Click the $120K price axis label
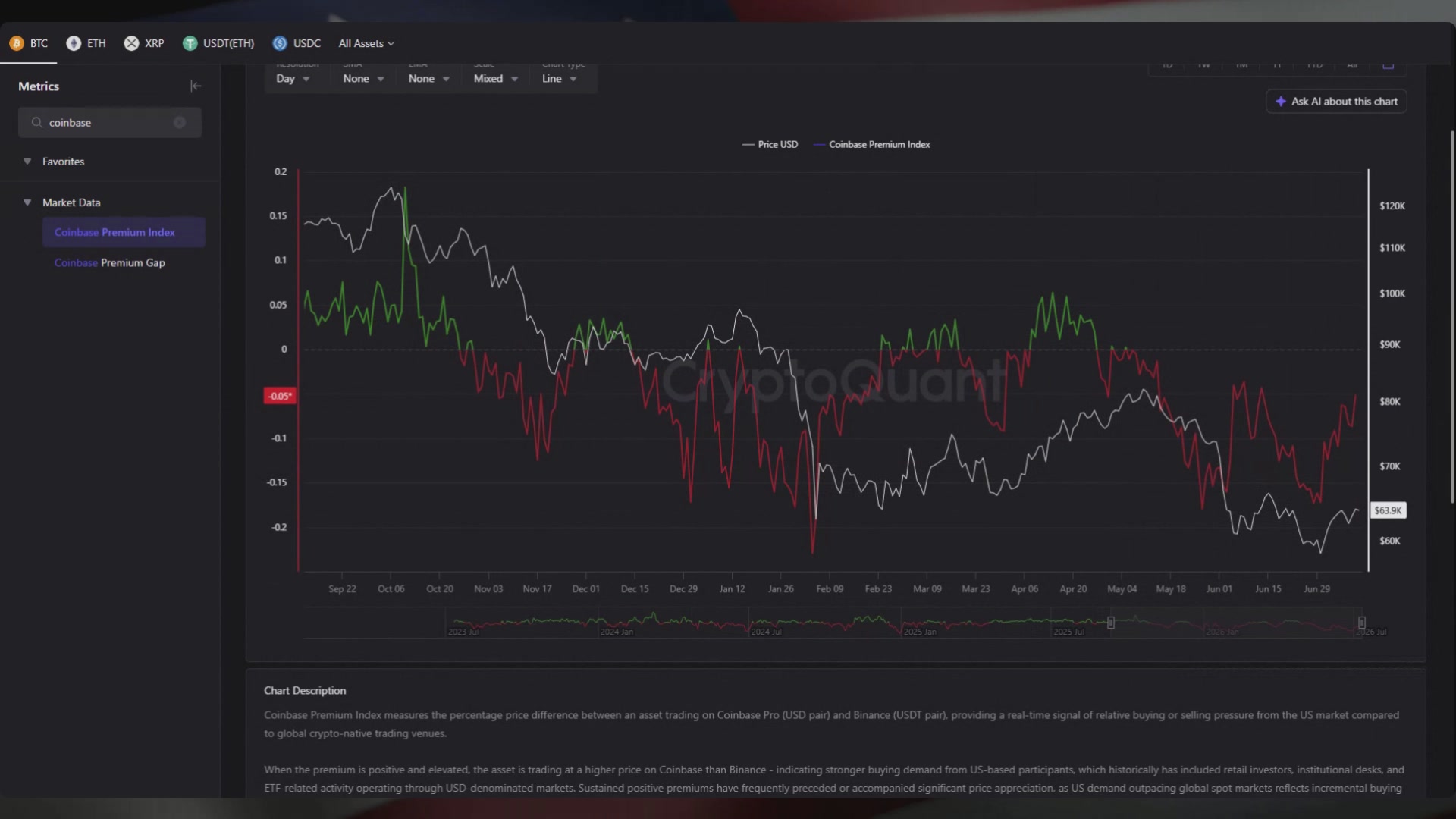The height and width of the screenshot is (819, 1456). click(x=1392, y=206)
